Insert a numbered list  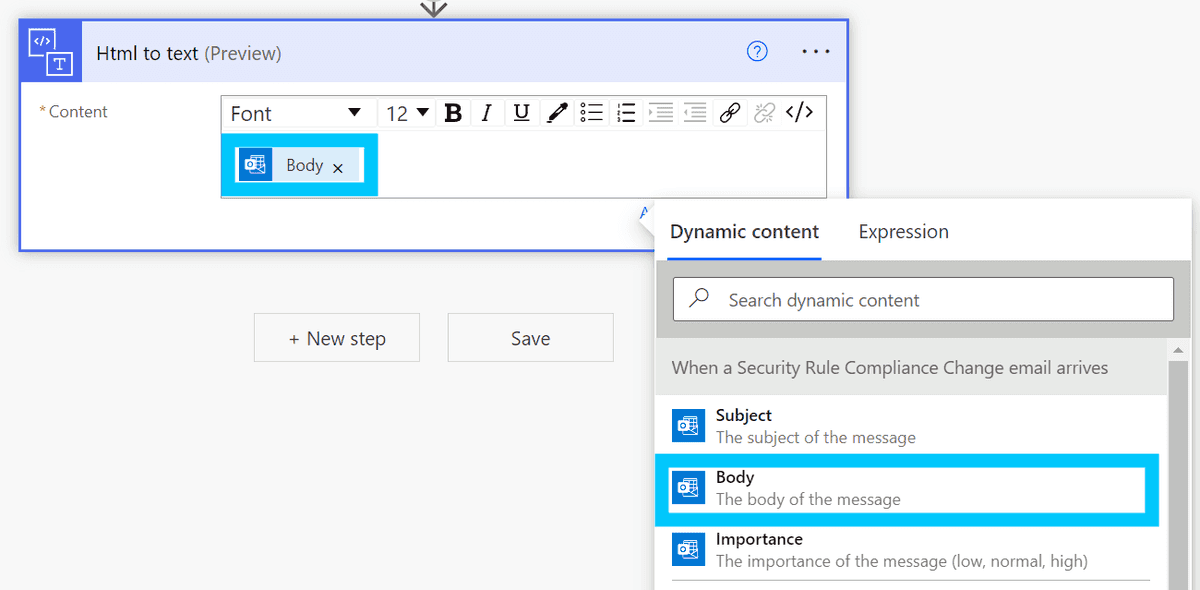point(626,113)
